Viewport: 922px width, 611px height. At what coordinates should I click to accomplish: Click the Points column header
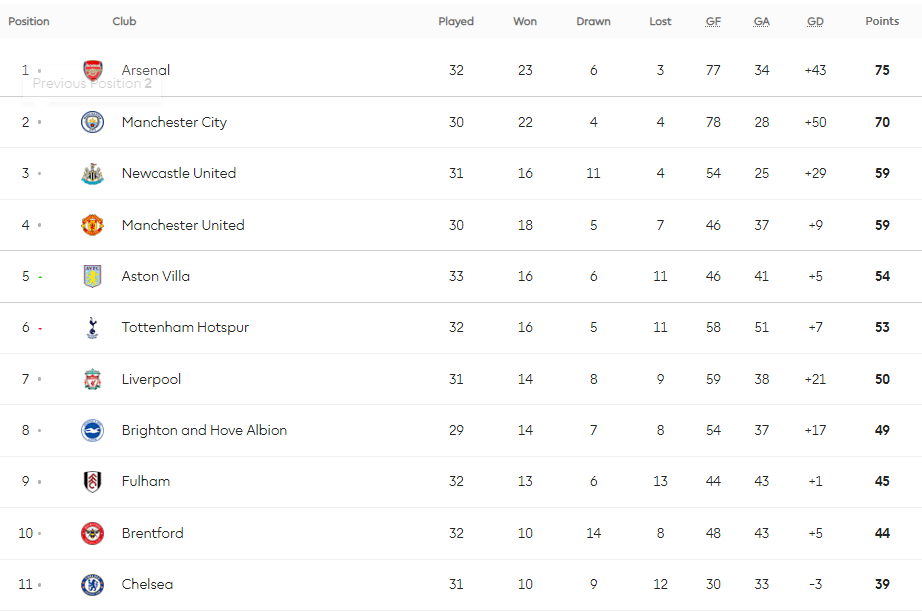[882, 21]
